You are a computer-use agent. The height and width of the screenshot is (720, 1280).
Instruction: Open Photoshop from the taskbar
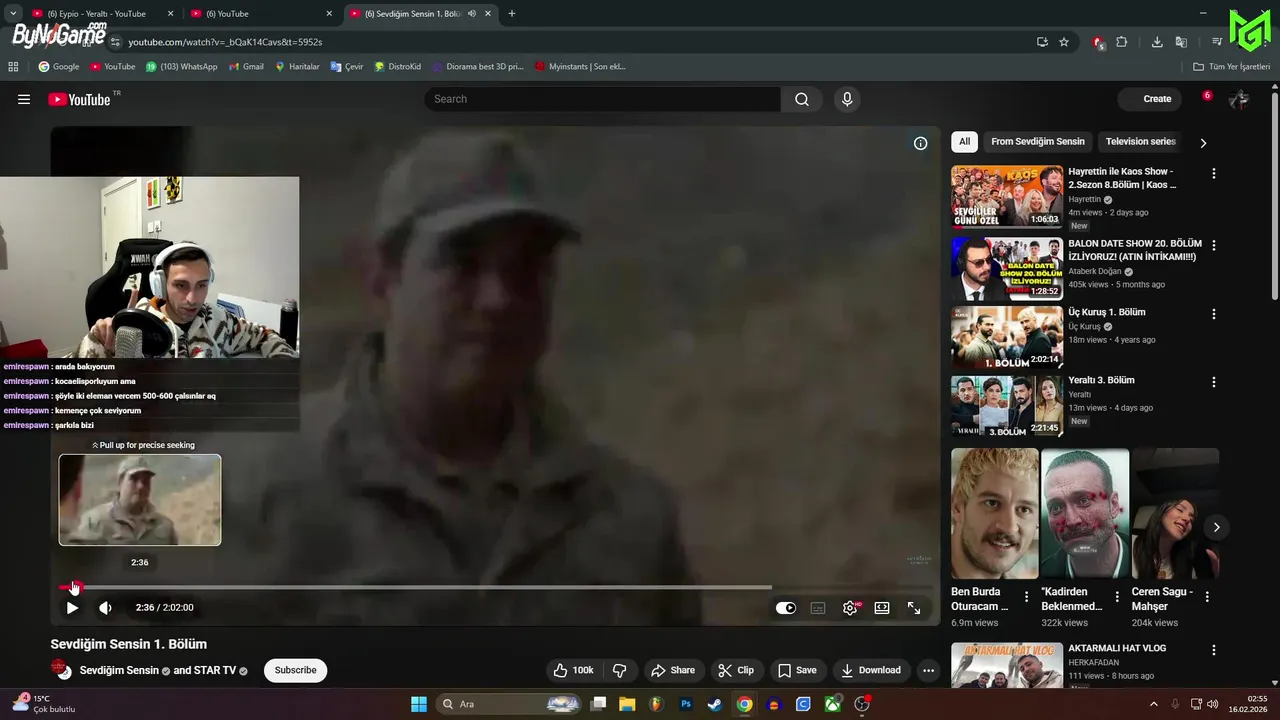[x=686, y=704]
